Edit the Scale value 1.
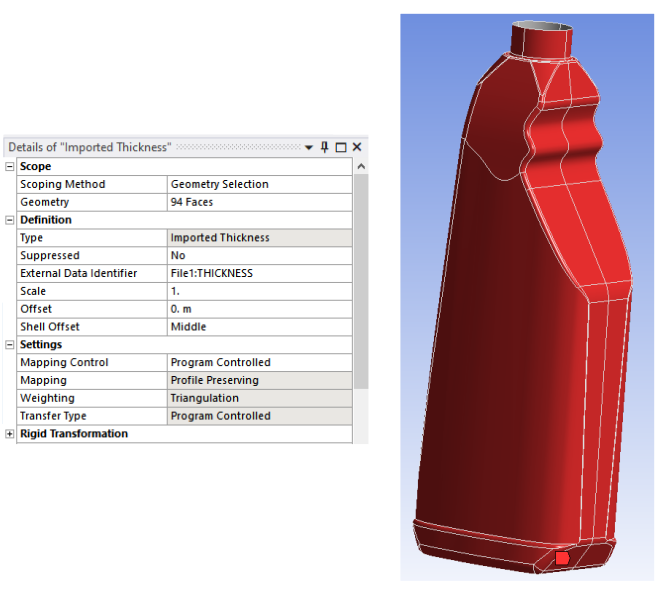The width and height of the screenshot is (662, 589). [260, 291]
